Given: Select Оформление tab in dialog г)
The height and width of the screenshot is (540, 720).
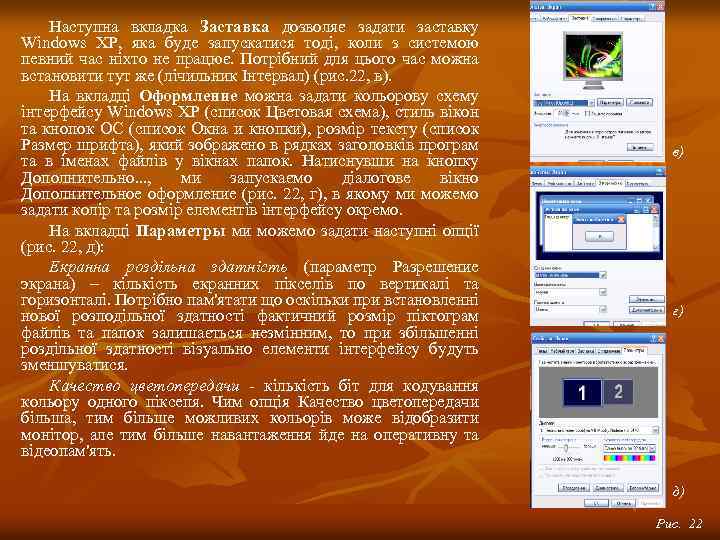Looking at the screenshot, I should pos(610,183).
